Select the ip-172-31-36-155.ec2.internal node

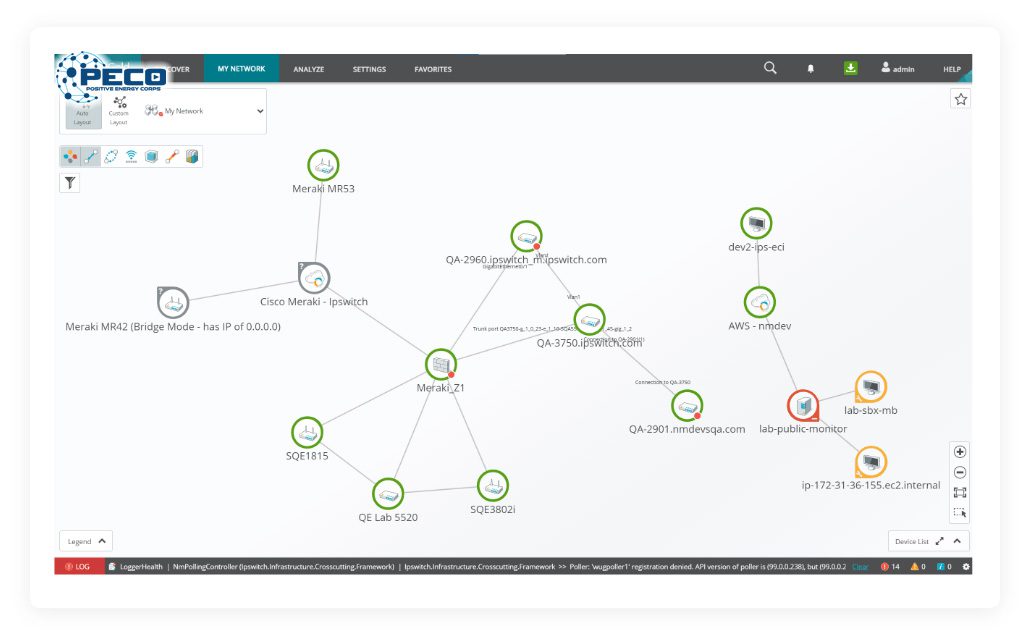871,462
